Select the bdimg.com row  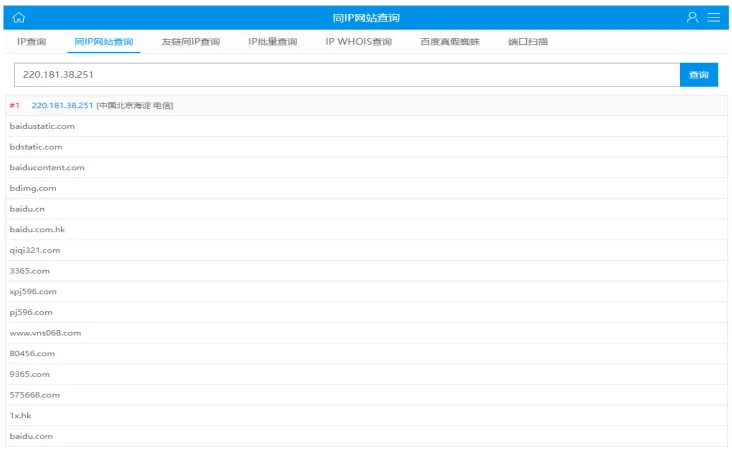pyautogui.click(x=367, y=188)
